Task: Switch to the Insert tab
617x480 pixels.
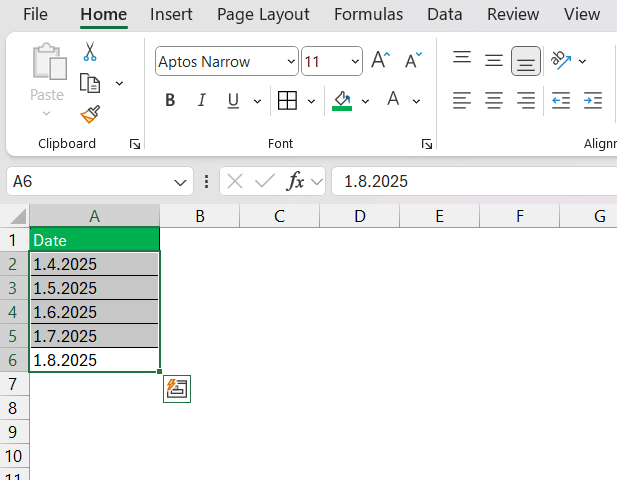Action: (171, 15)
